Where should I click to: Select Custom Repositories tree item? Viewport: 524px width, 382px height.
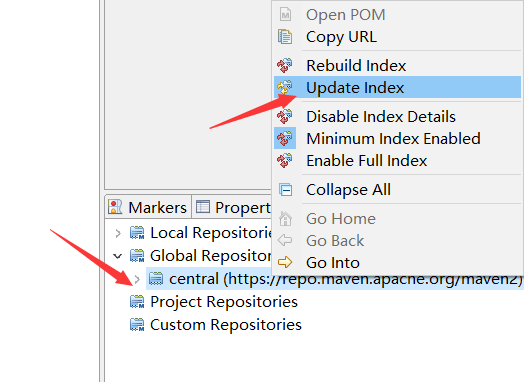(x=226, y=325)
